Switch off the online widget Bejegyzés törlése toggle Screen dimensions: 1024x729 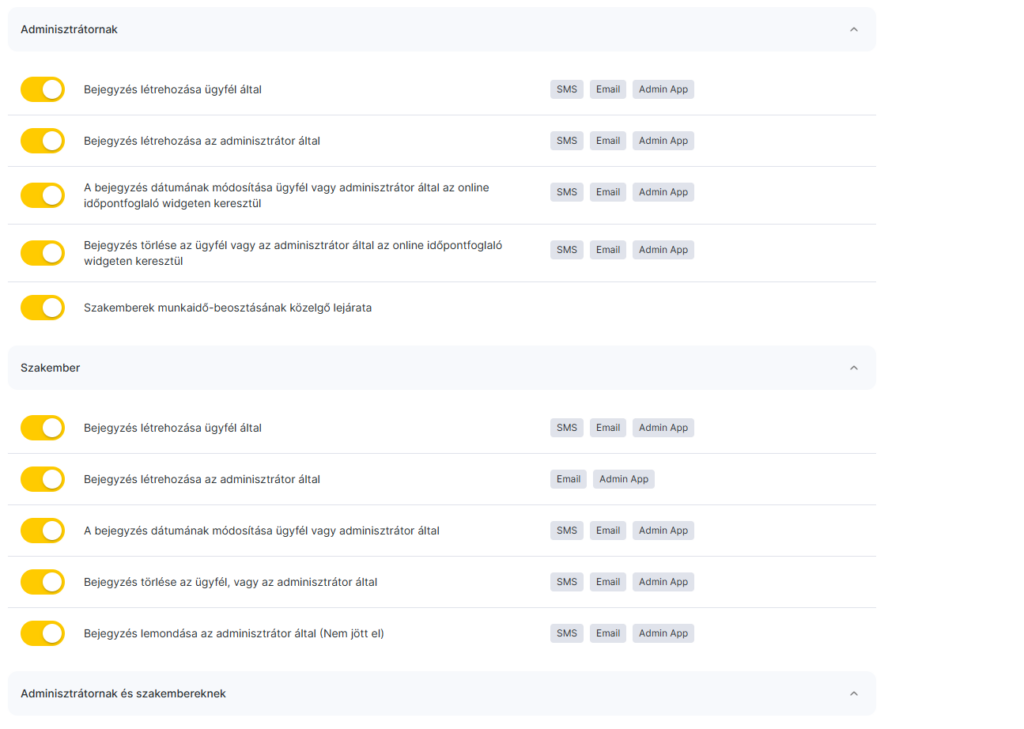tap(42, 253)
